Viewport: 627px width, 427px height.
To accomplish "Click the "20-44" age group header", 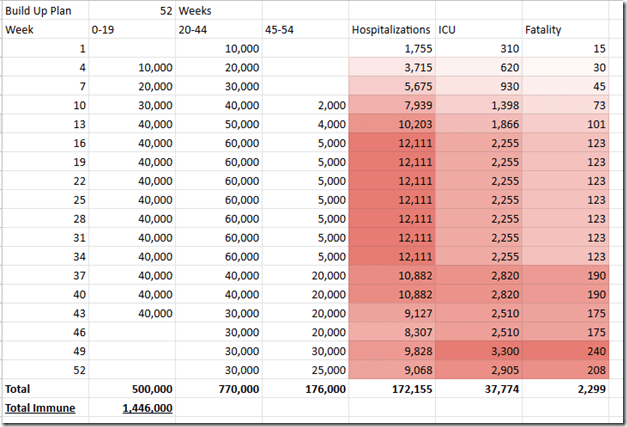I will [193, 30].
